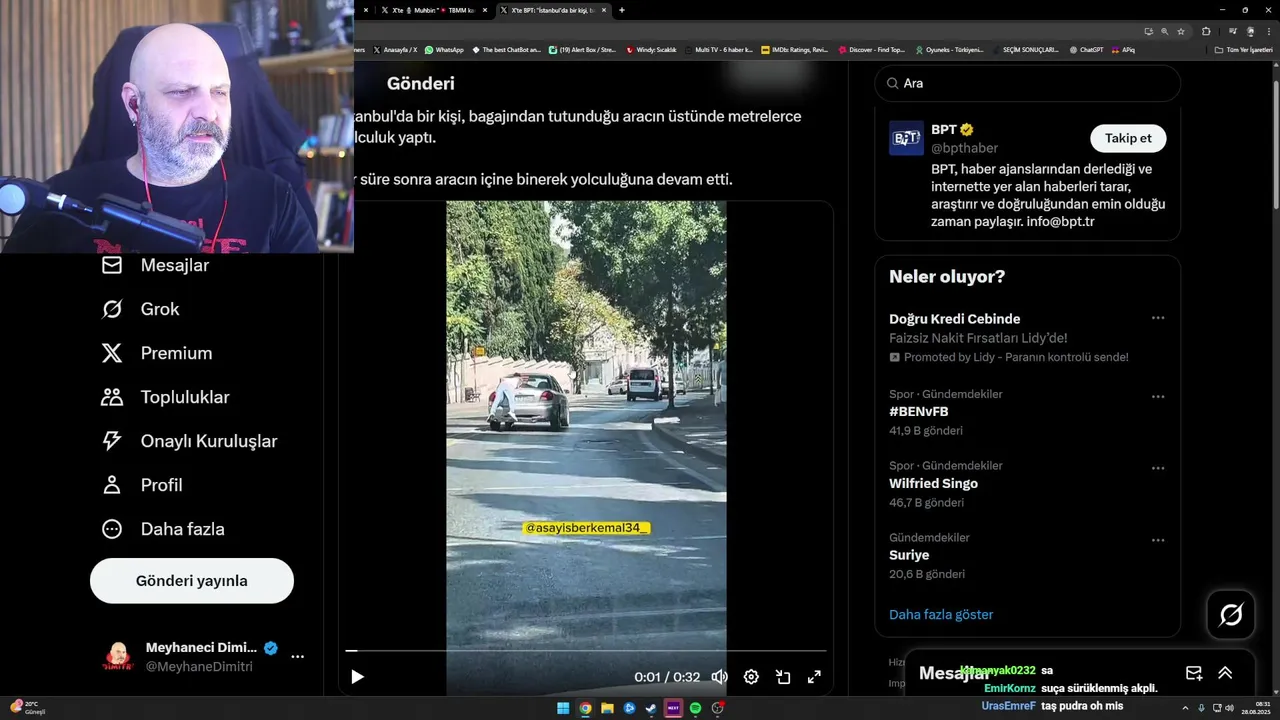The height and width of the screenshot is (720, 1280).
Task: Open more options for Suriye trend
Action: (x=1158, y=541)
